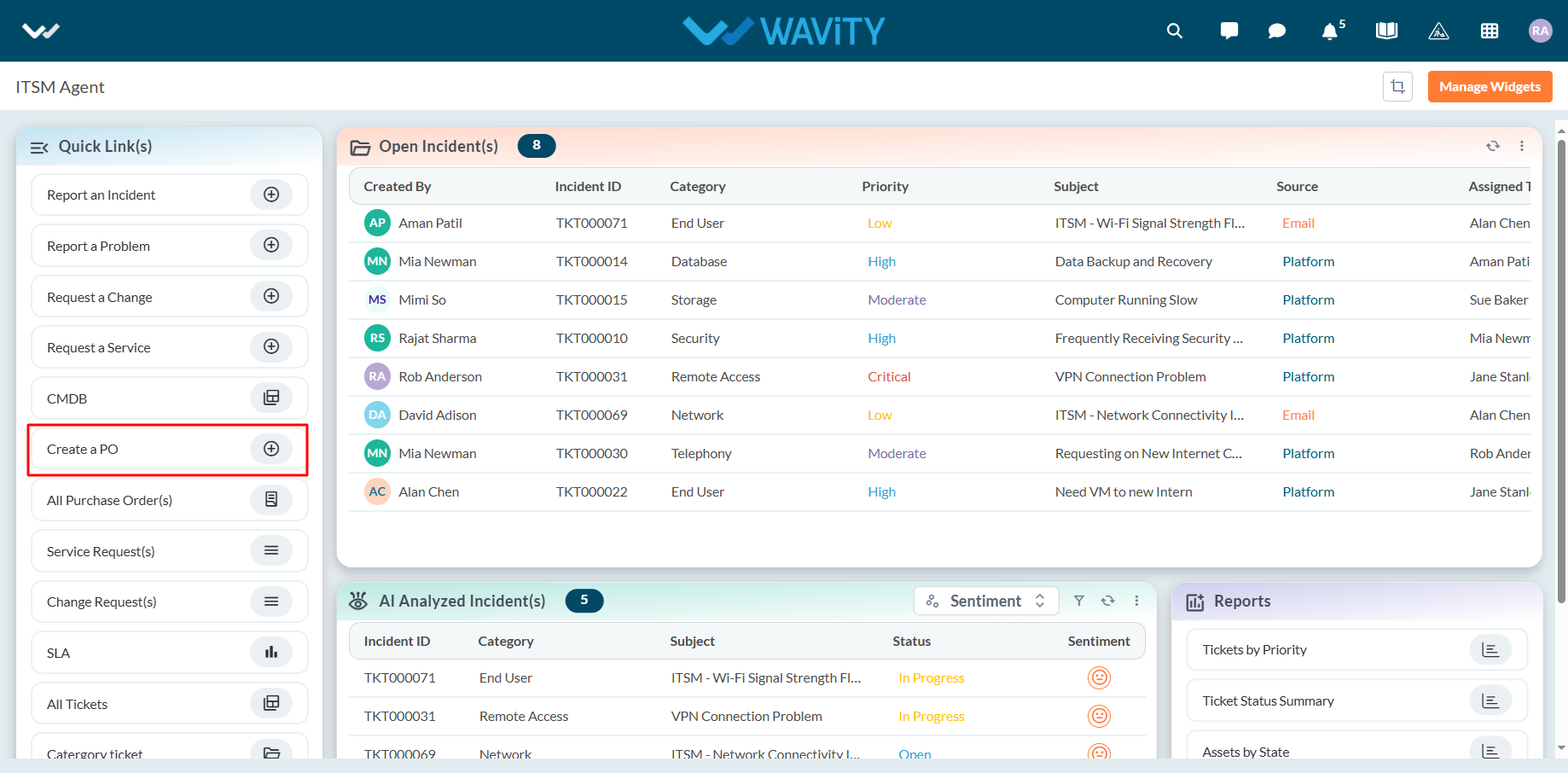Sort by Priority column header

click(885, 186)
